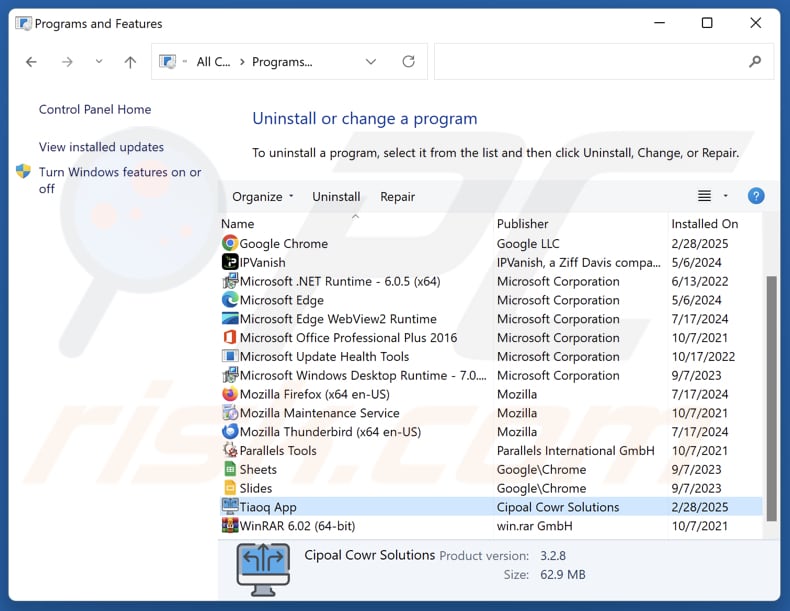790x611 pixels.
Task: Open Control Panel Home link
Action: 95,109
